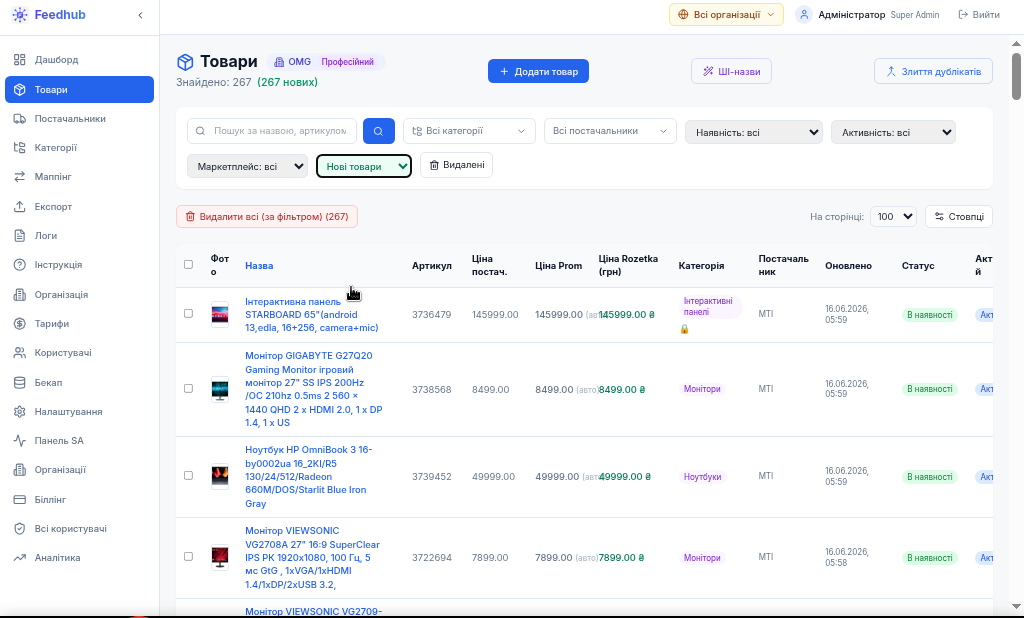Screen dimensions: 1024x618
Task: Click scrollbar down arrow at bottom right
Action: coord(1016,608)
